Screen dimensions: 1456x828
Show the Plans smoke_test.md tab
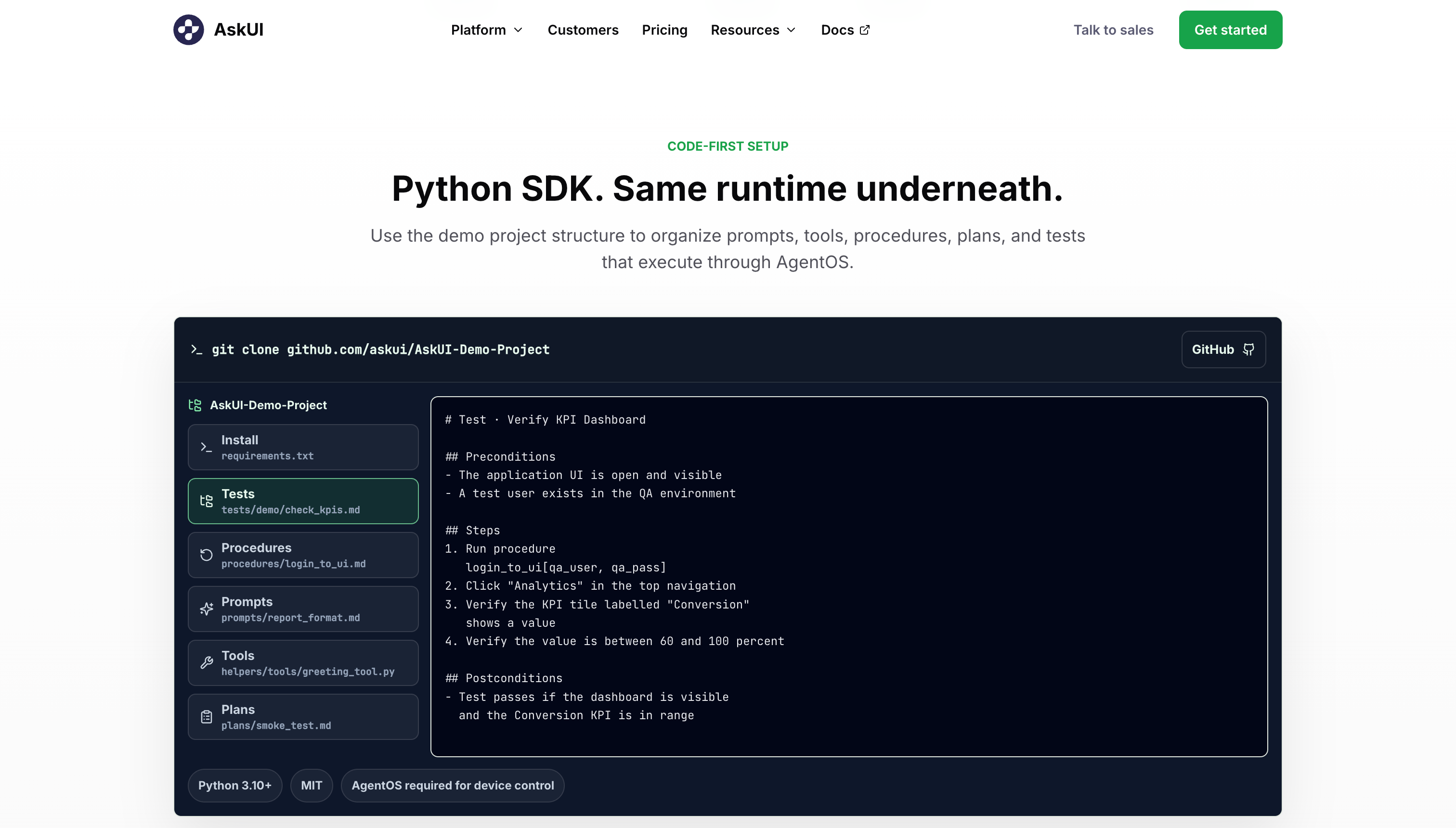point(303,716)
